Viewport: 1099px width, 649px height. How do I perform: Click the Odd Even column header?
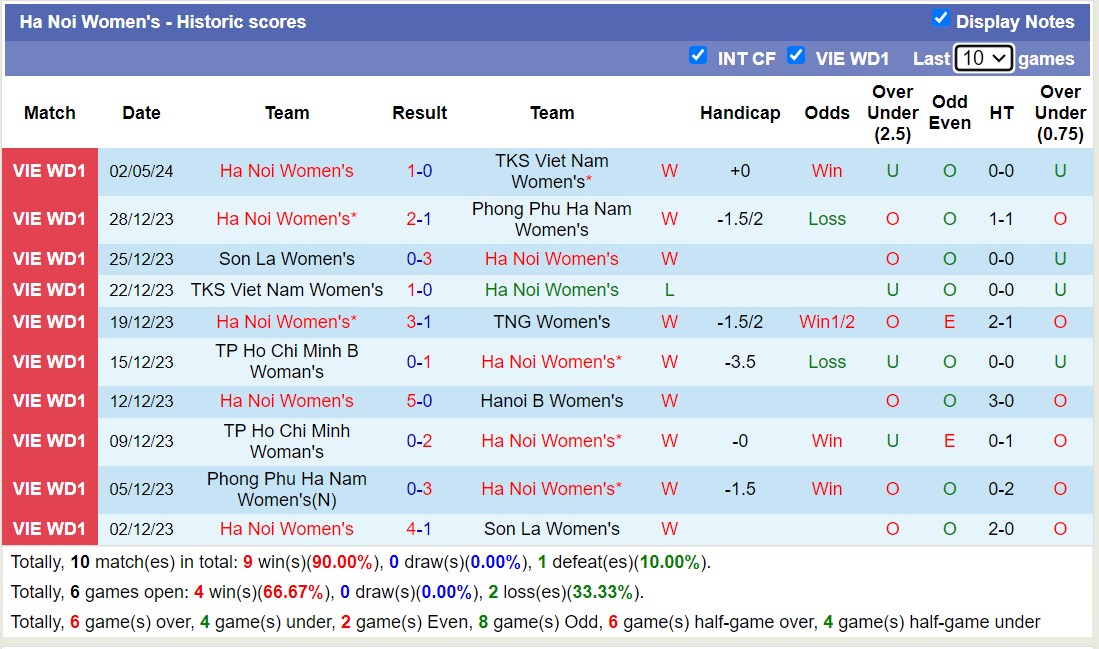point(949,113)
